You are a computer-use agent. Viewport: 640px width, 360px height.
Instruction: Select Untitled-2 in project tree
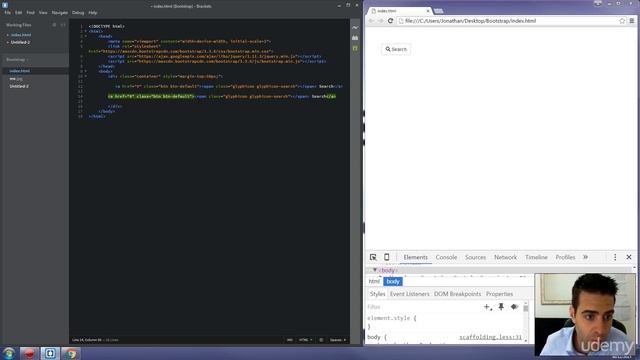pos(19,87)
